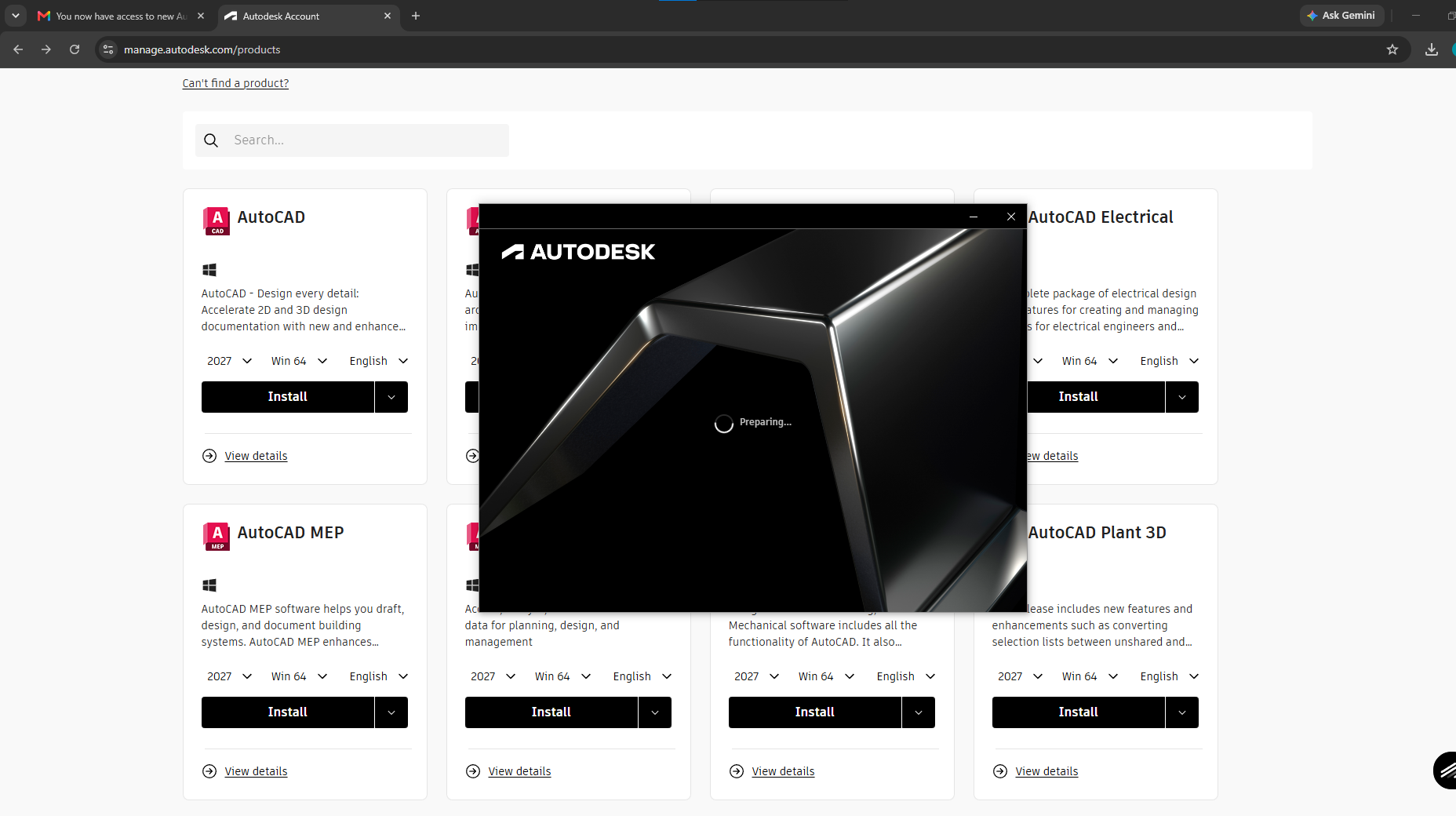Open AutoCAD version 2027 dropdown
The image size is (1456, 816).
tap(229, 361)
